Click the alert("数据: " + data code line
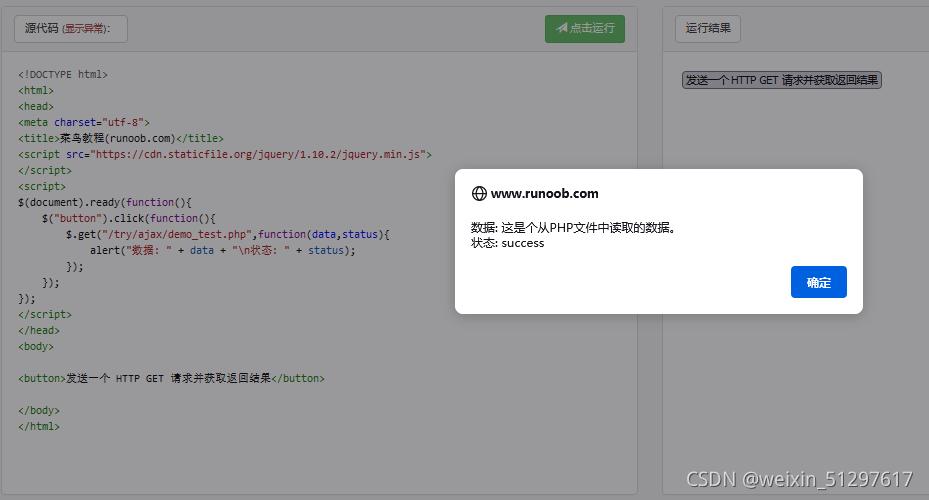The height and width of the screenshot is (500, 929). (x=223, y=250)
